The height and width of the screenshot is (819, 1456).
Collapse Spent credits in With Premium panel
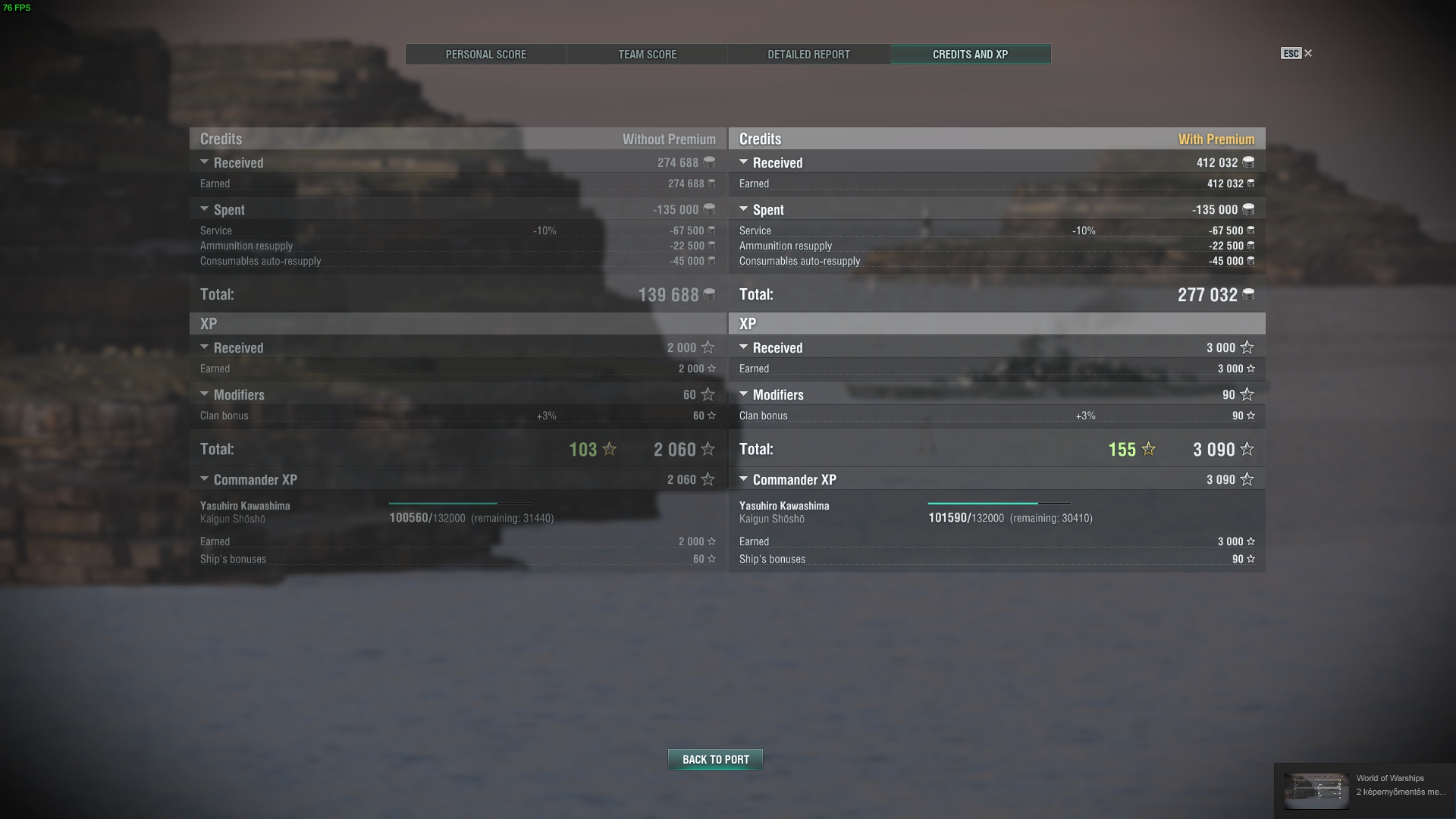[x=743, y=209]
